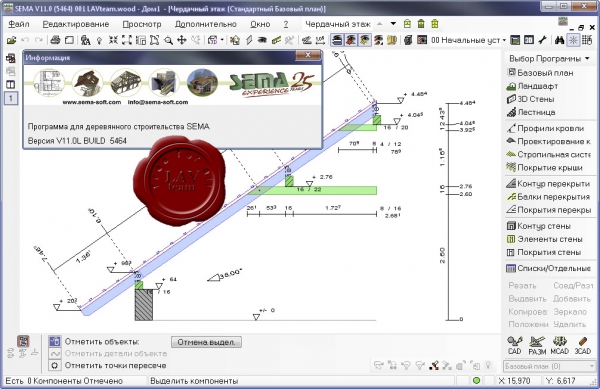
Task: Open the 'Дополнительно' menu
Action: 205,24
